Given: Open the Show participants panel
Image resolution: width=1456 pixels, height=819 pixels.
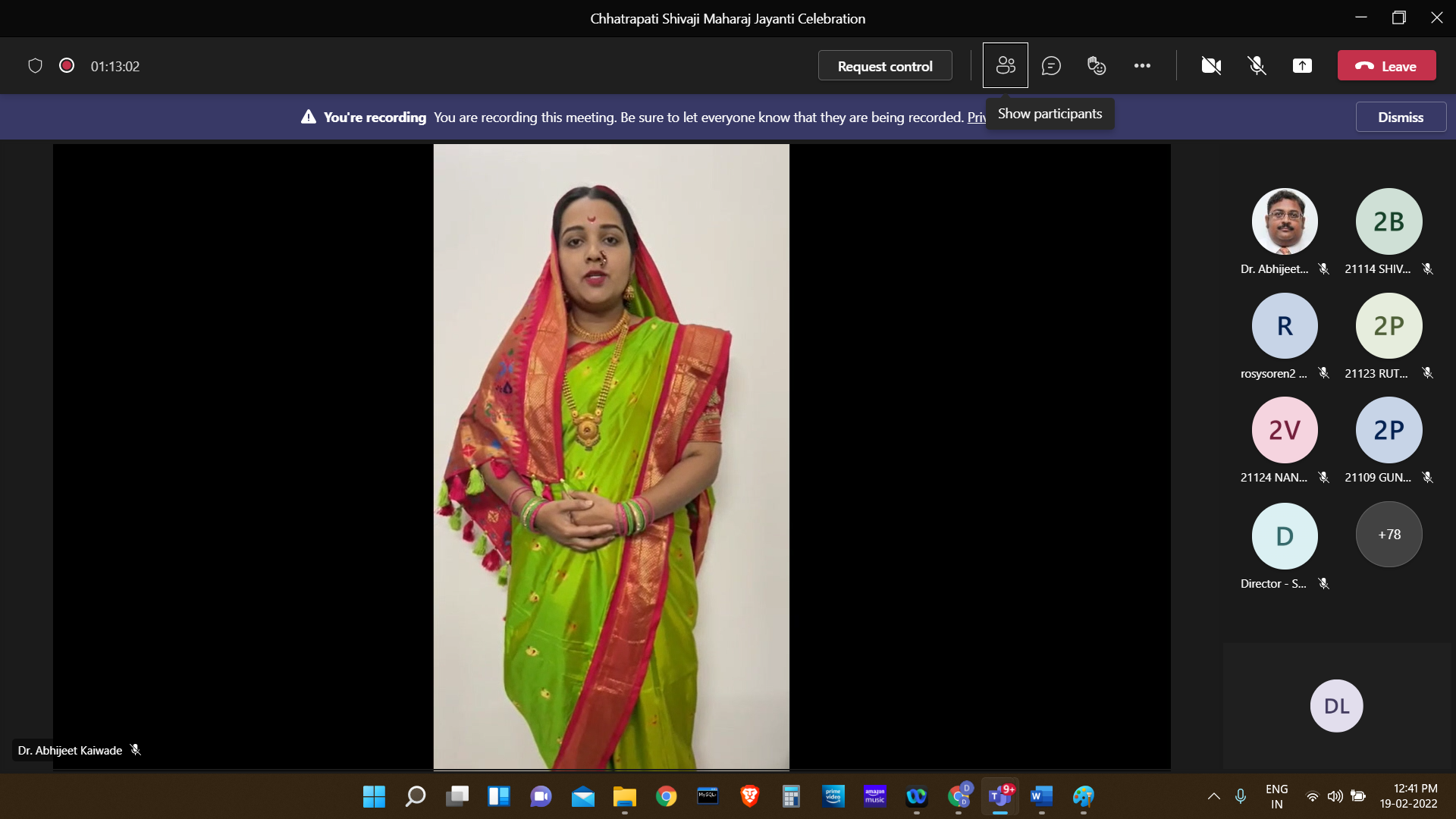Looking at the screenshot, I should click(1006, 66).
